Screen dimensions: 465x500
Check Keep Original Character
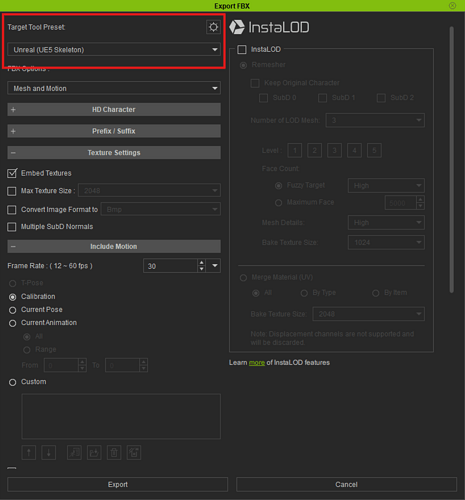click(255, 83)
